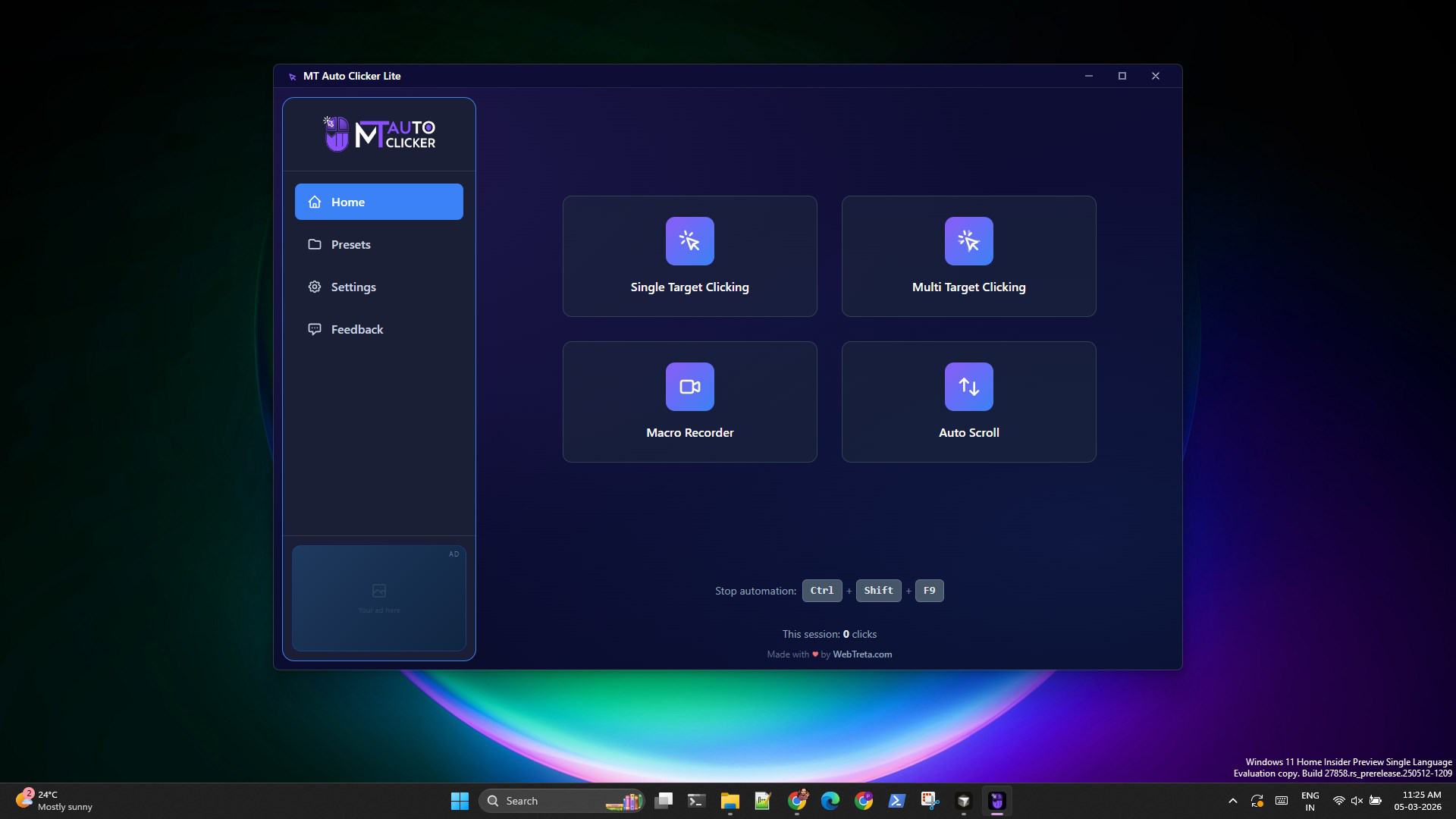Open the Notepad++ taskbar icon
Screen dimensions: 1456x819
tap(763, 801)
